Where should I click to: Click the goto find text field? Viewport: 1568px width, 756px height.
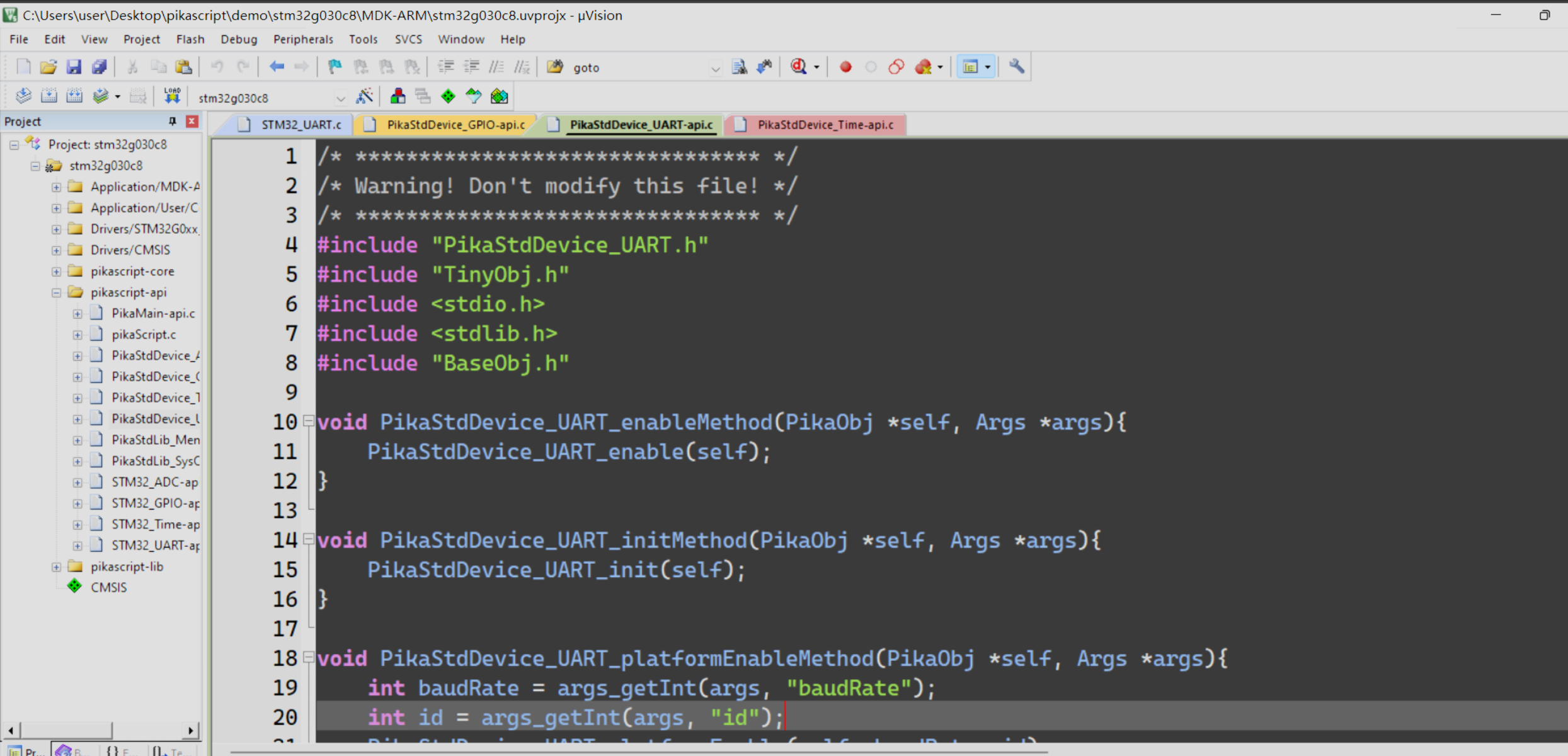tap(636, 67)
